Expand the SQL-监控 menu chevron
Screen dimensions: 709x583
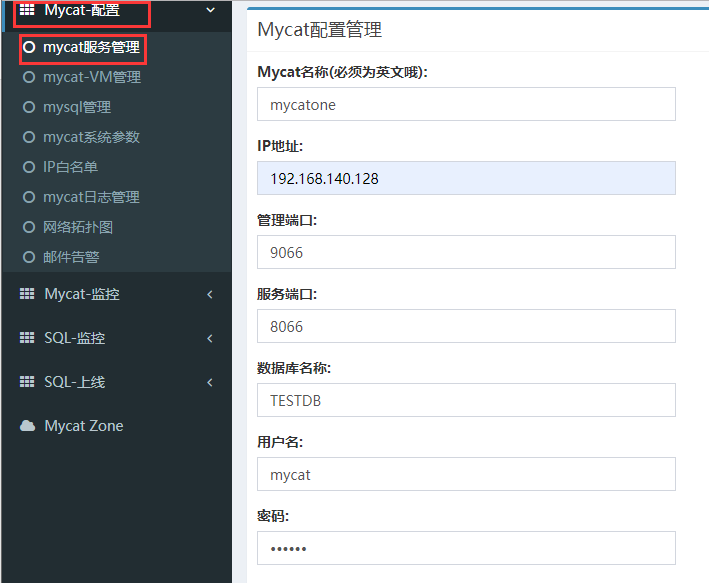pyautogui.click(x=210, y=338)
